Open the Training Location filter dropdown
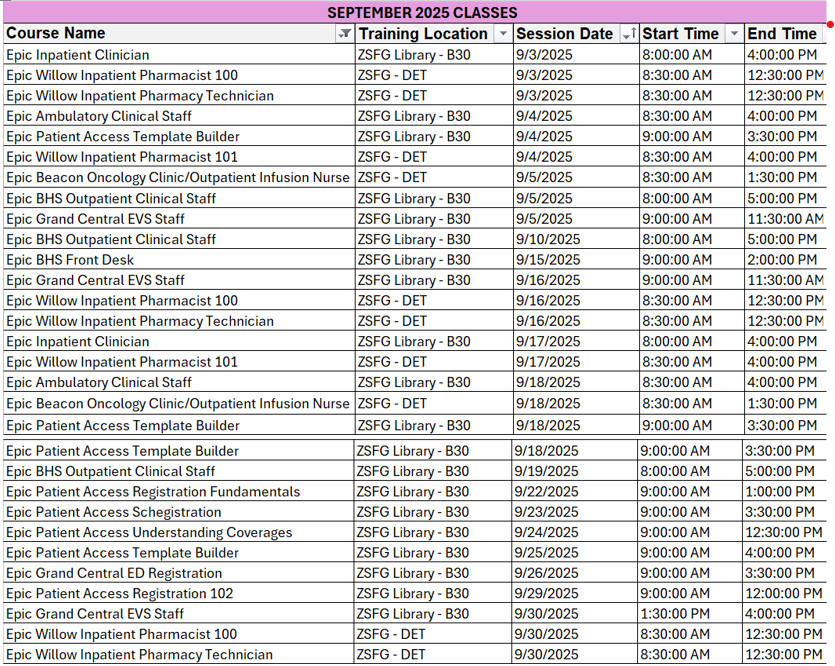835x666 pixels. coord(503,34)
